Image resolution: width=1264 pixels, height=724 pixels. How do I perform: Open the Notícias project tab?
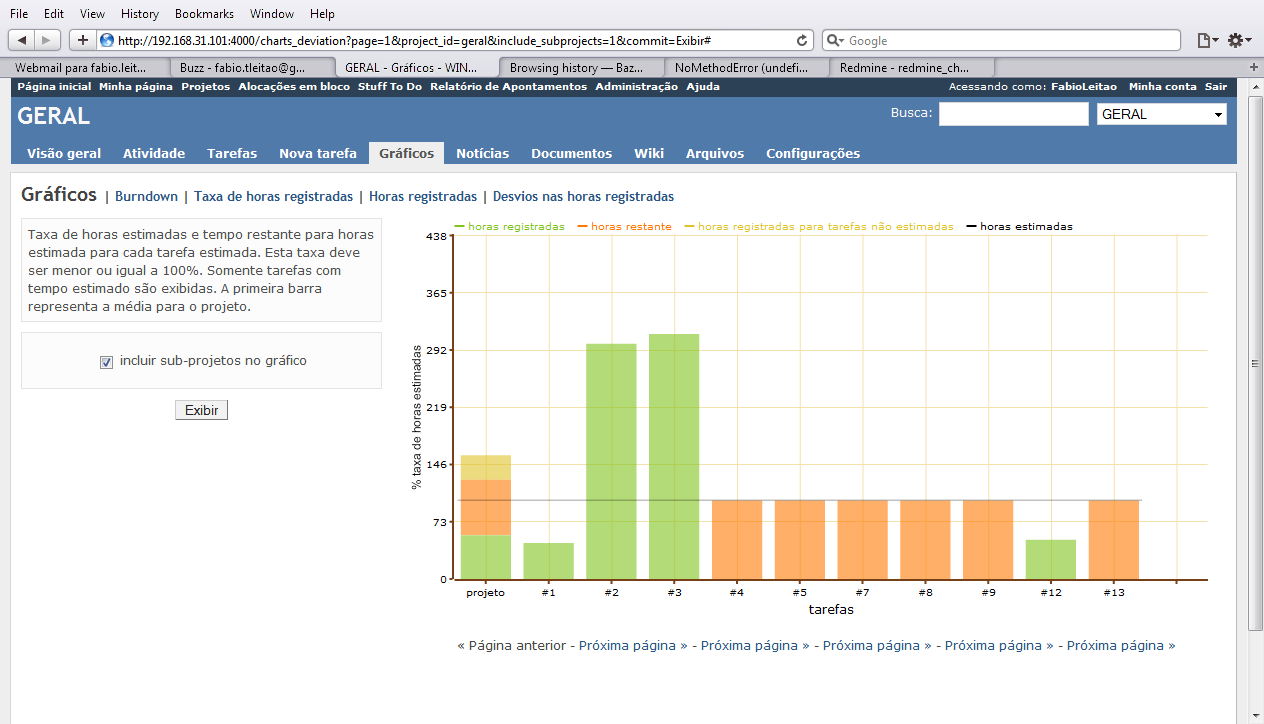[482, 153]
